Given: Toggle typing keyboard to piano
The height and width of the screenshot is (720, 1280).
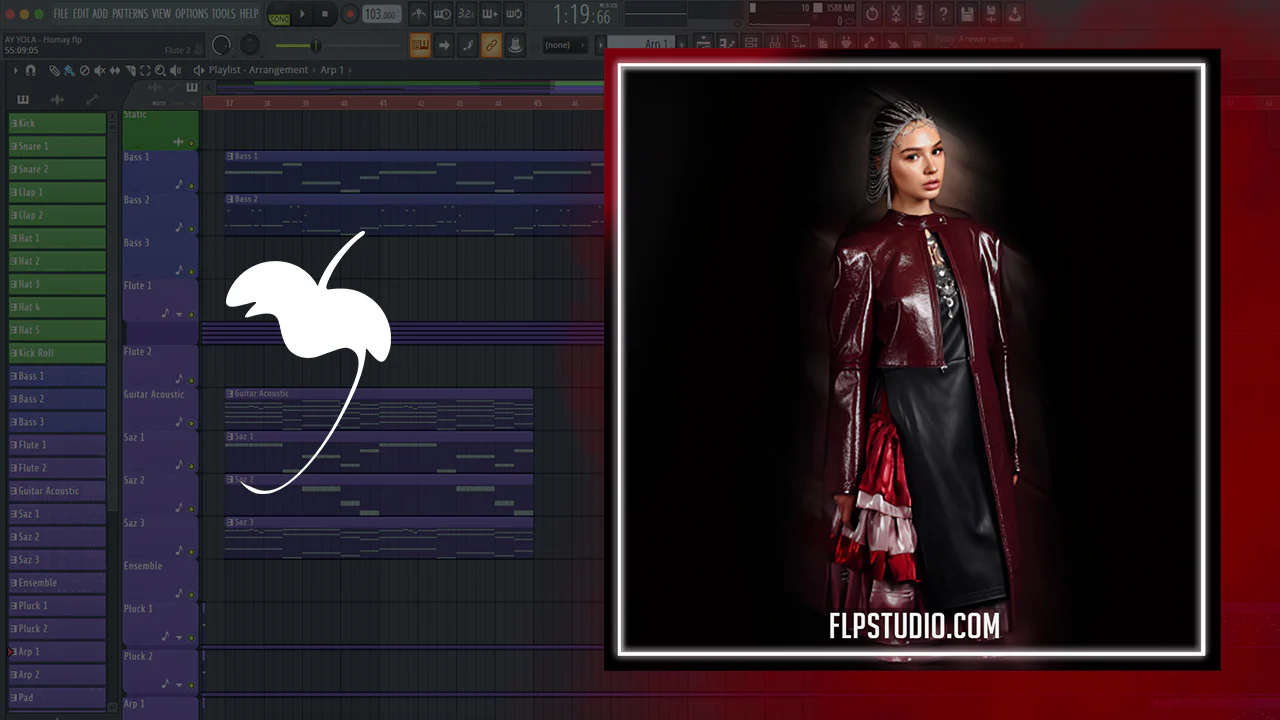Looking at the screenshot, I should coord(420,45).
